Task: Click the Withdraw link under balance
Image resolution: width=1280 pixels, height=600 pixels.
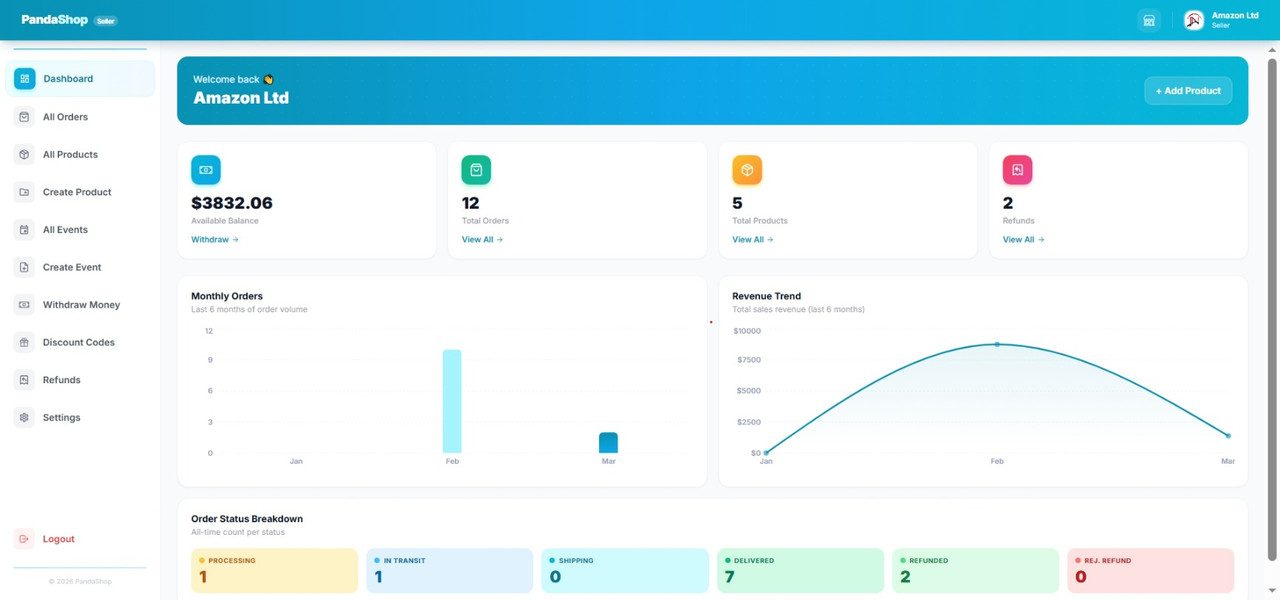Action: pyautogui.click(x=215, y=240)
